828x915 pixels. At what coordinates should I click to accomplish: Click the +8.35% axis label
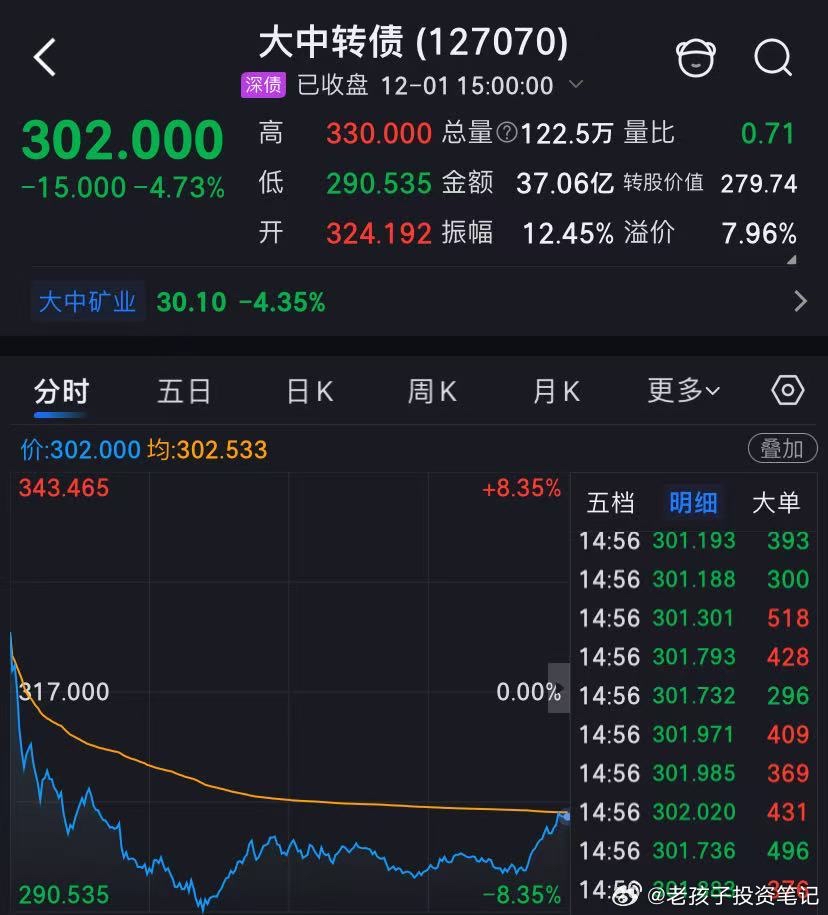522,488
